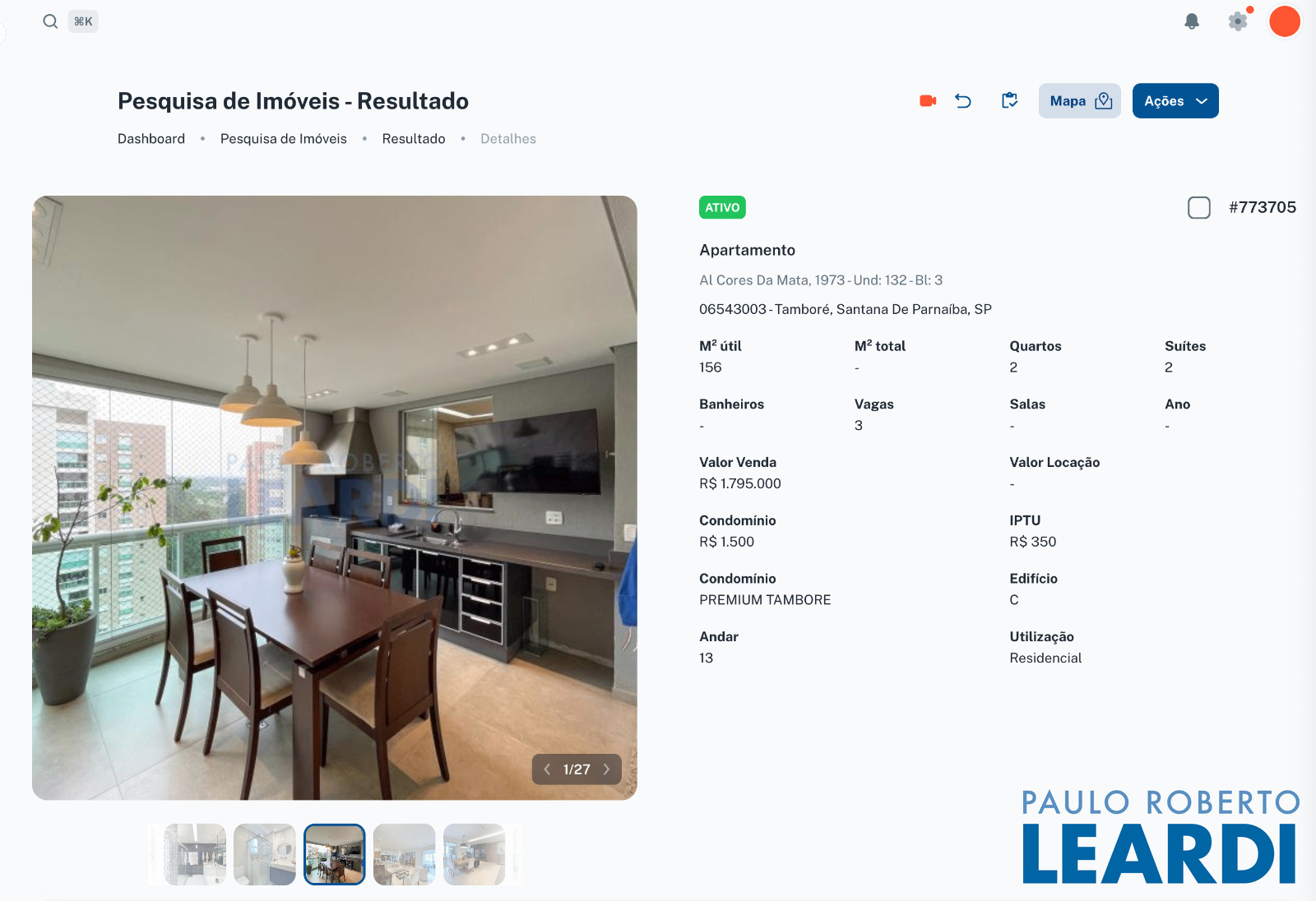Click the main apartment photo
Viewport: 1316px width, 901px height.
pyautogui.click(x=335, y=497)
